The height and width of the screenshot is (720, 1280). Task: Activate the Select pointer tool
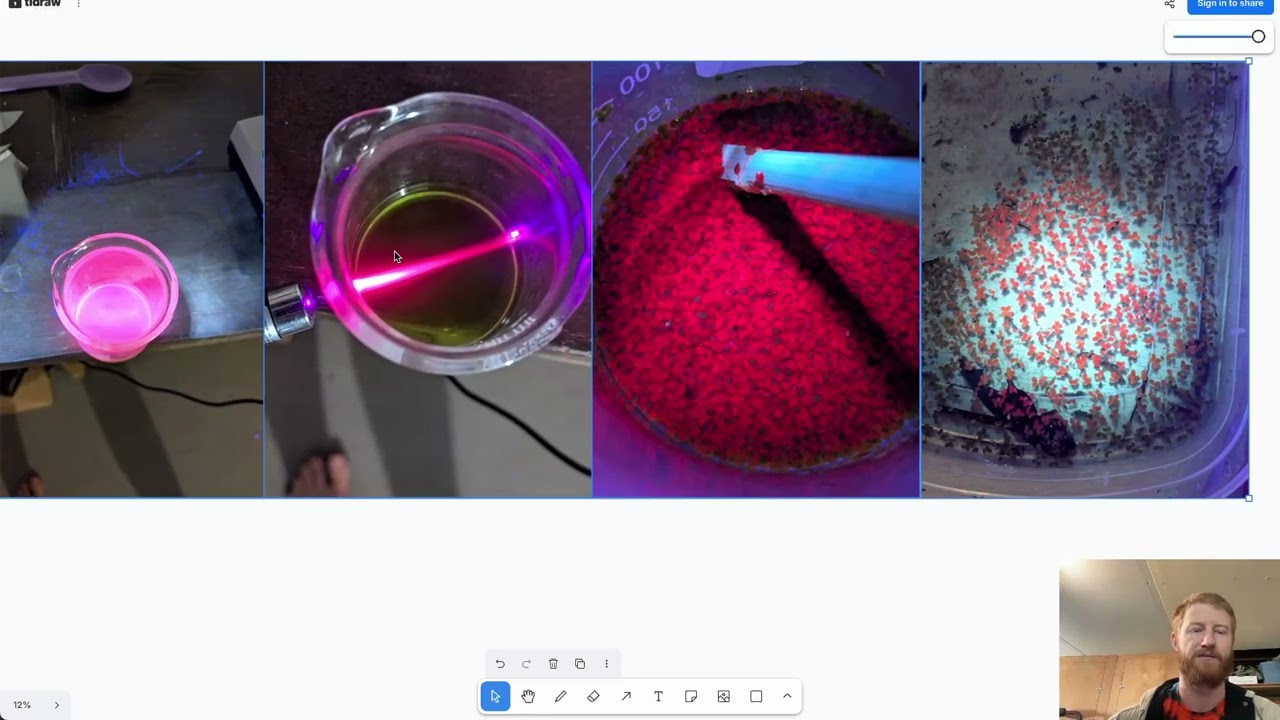pyautogui.click(x=495, y=696)
